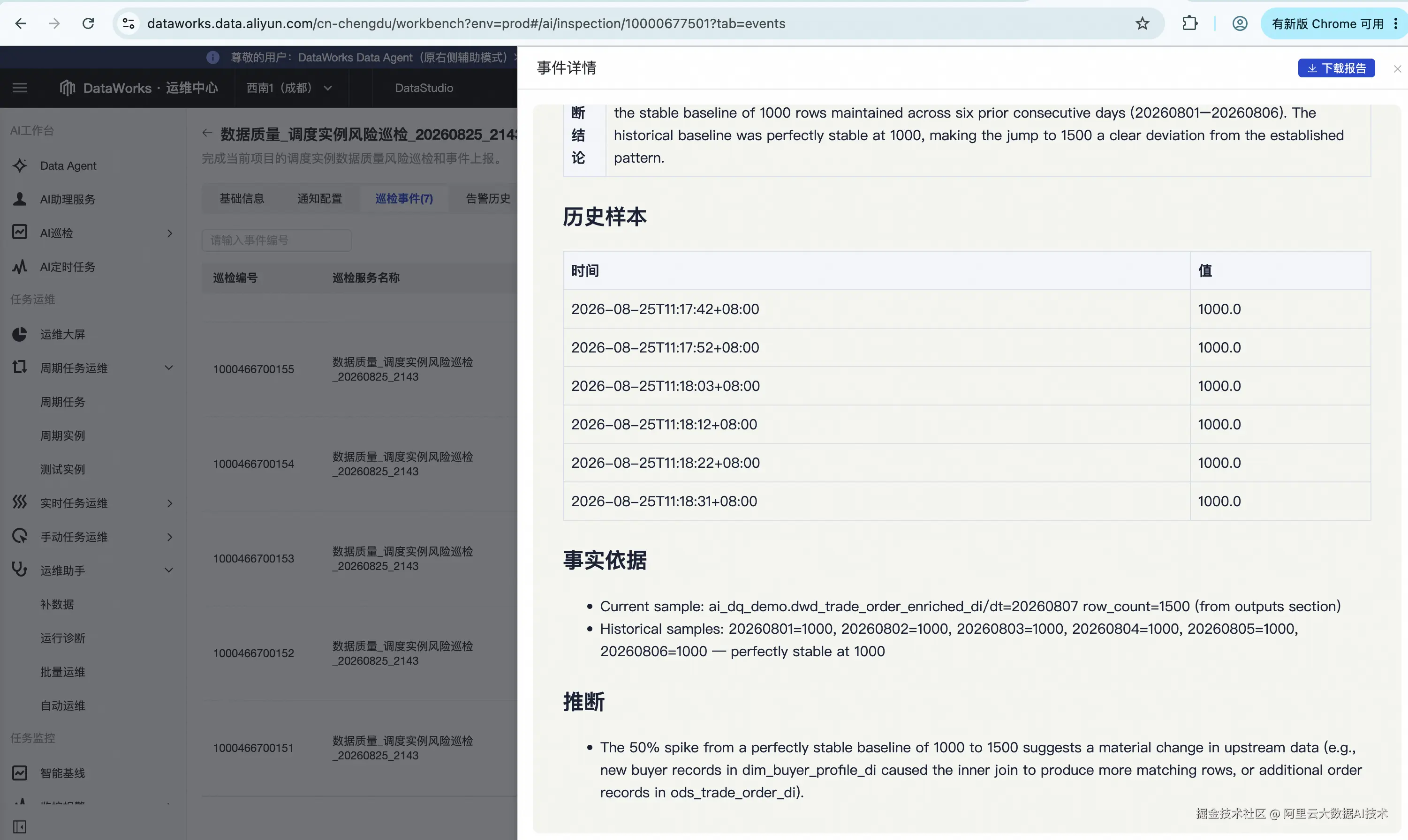The image size is (1408, 840).
Task: Click the 下载报告 download button
Action: 1336,68
